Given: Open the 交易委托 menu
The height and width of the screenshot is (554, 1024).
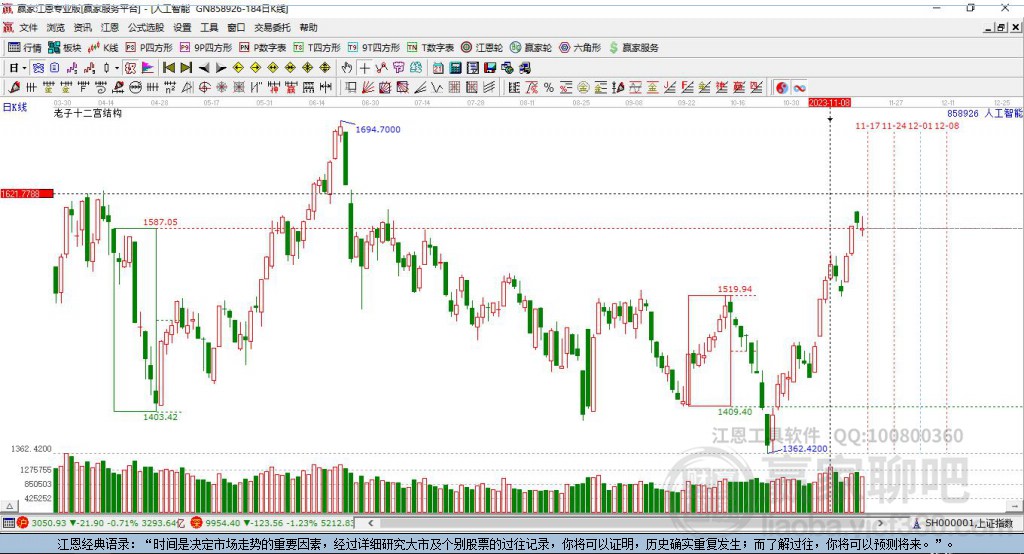Looking at the screenshot, I should [x=272, y=27].
